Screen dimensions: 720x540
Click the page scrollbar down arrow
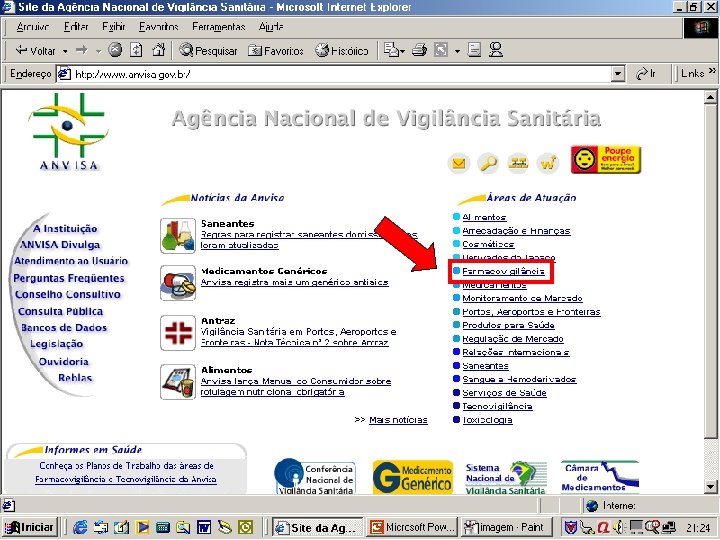(x=710, y=487)
